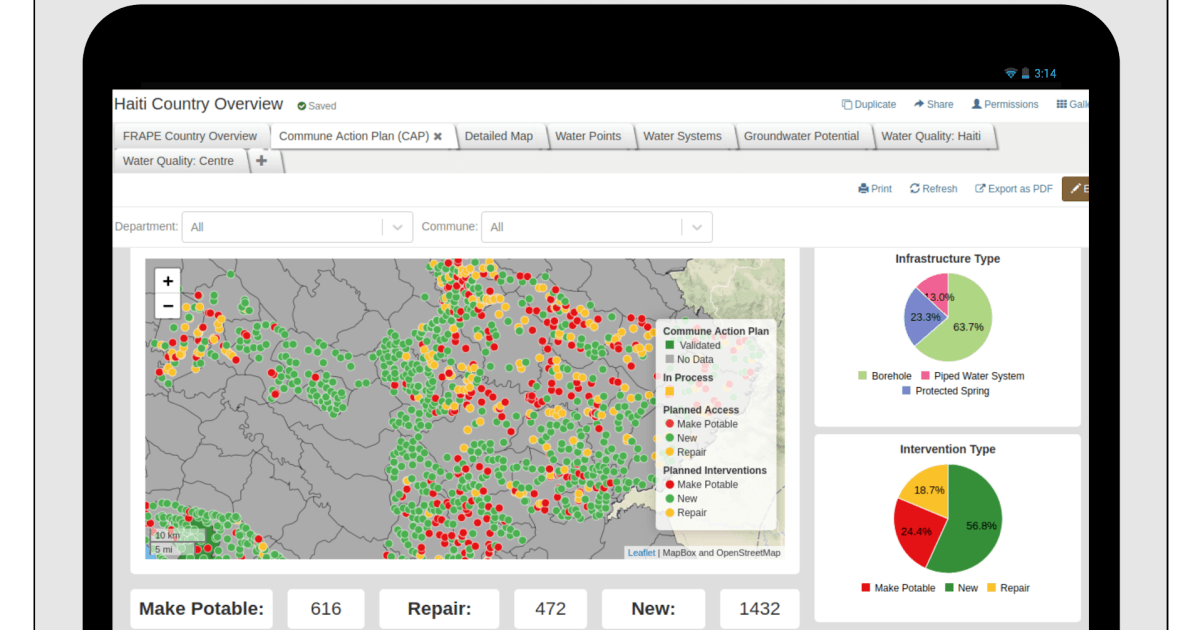Export dashboard as PDF
Viewport: 1200px width, 630px height.
[1014, 189]
